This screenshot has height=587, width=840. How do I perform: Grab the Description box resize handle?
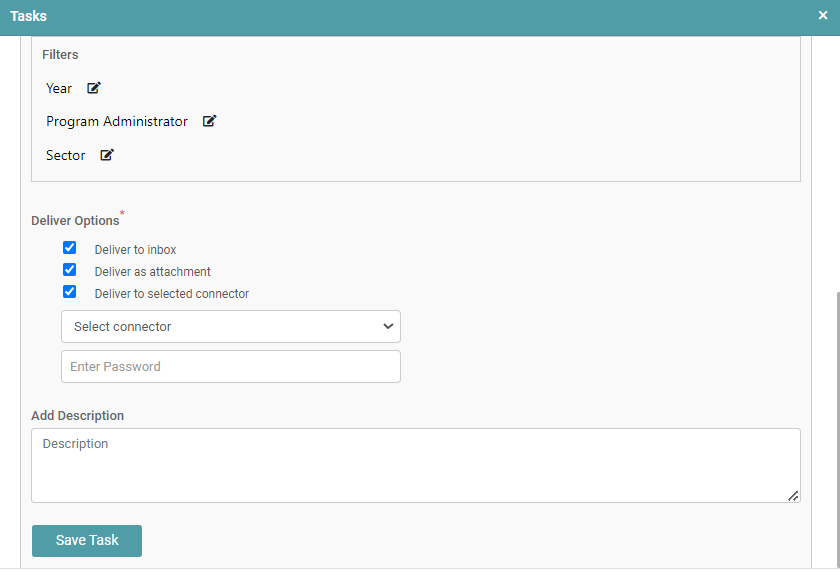coord(793,495)
